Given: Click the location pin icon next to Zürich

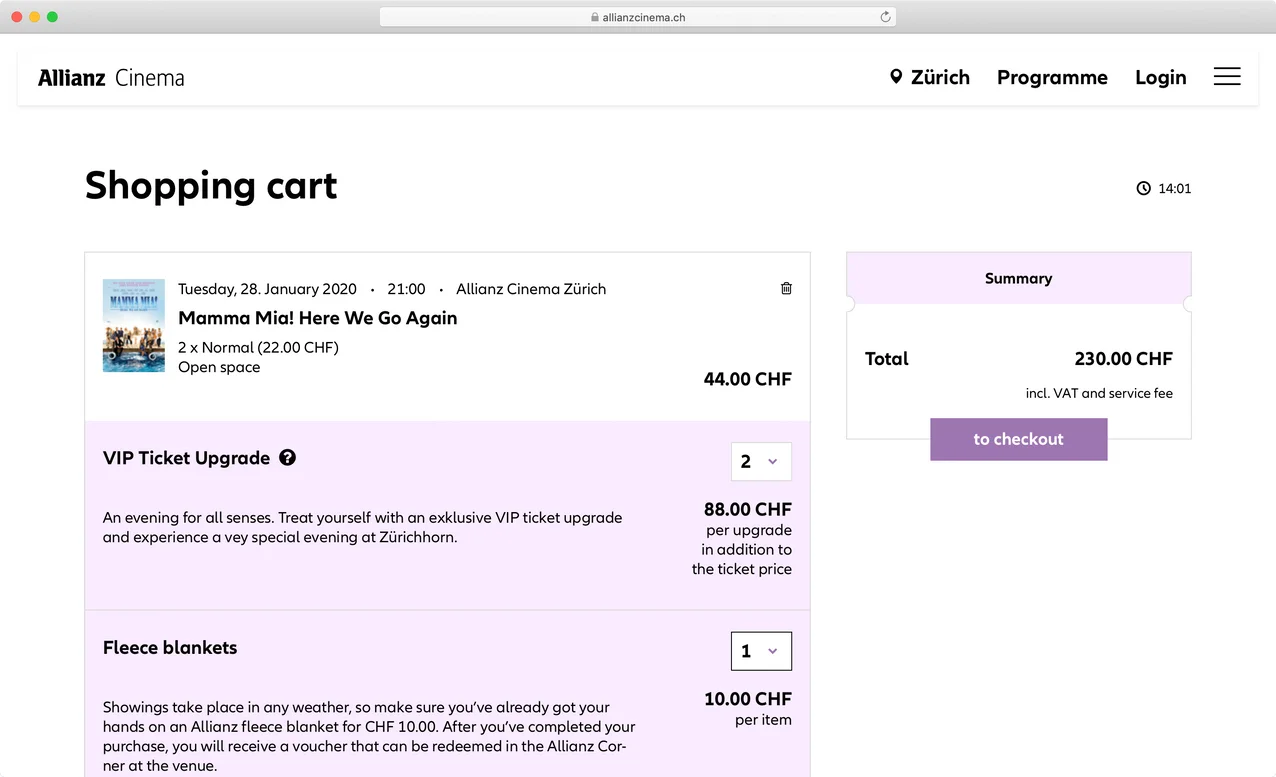Looking at the screenshot, I should [x=897, y=77].
